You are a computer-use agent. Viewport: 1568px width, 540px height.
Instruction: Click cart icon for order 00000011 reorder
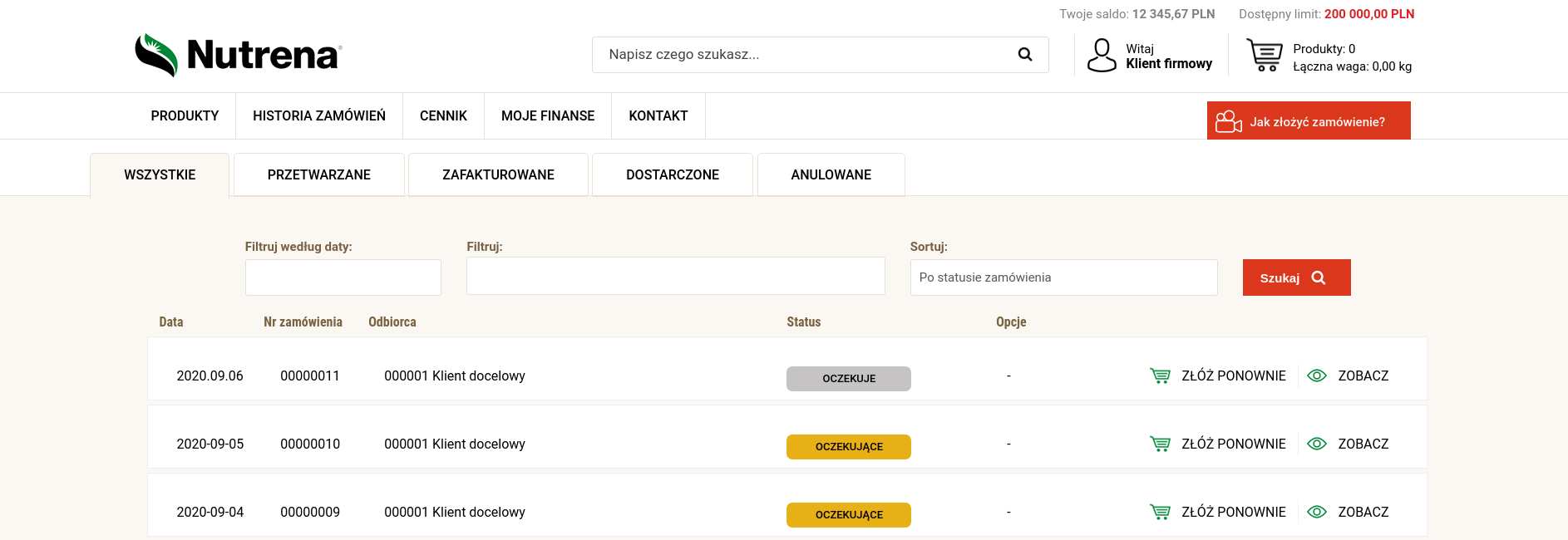tap(1160, 376)
